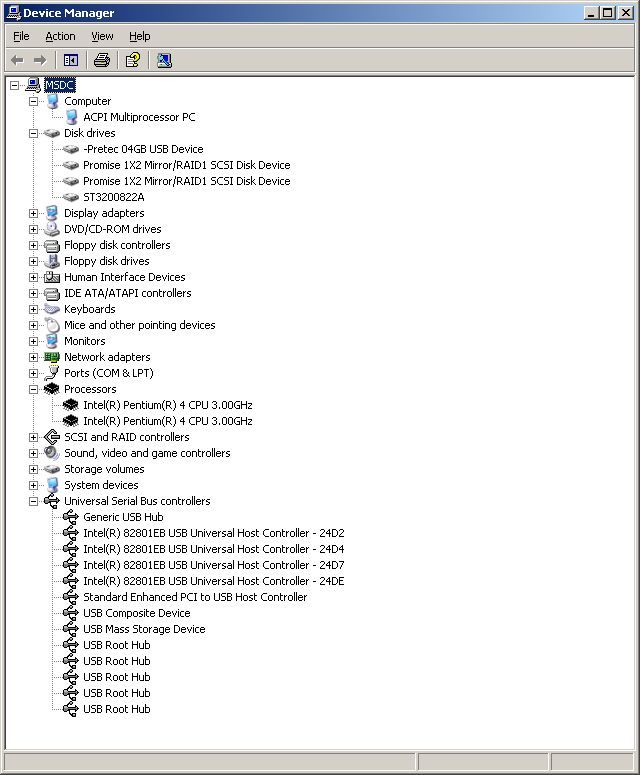Expand Sound, video and game controllers
The height and width of the screenshot is (775, 640).
tap(33, 453)
